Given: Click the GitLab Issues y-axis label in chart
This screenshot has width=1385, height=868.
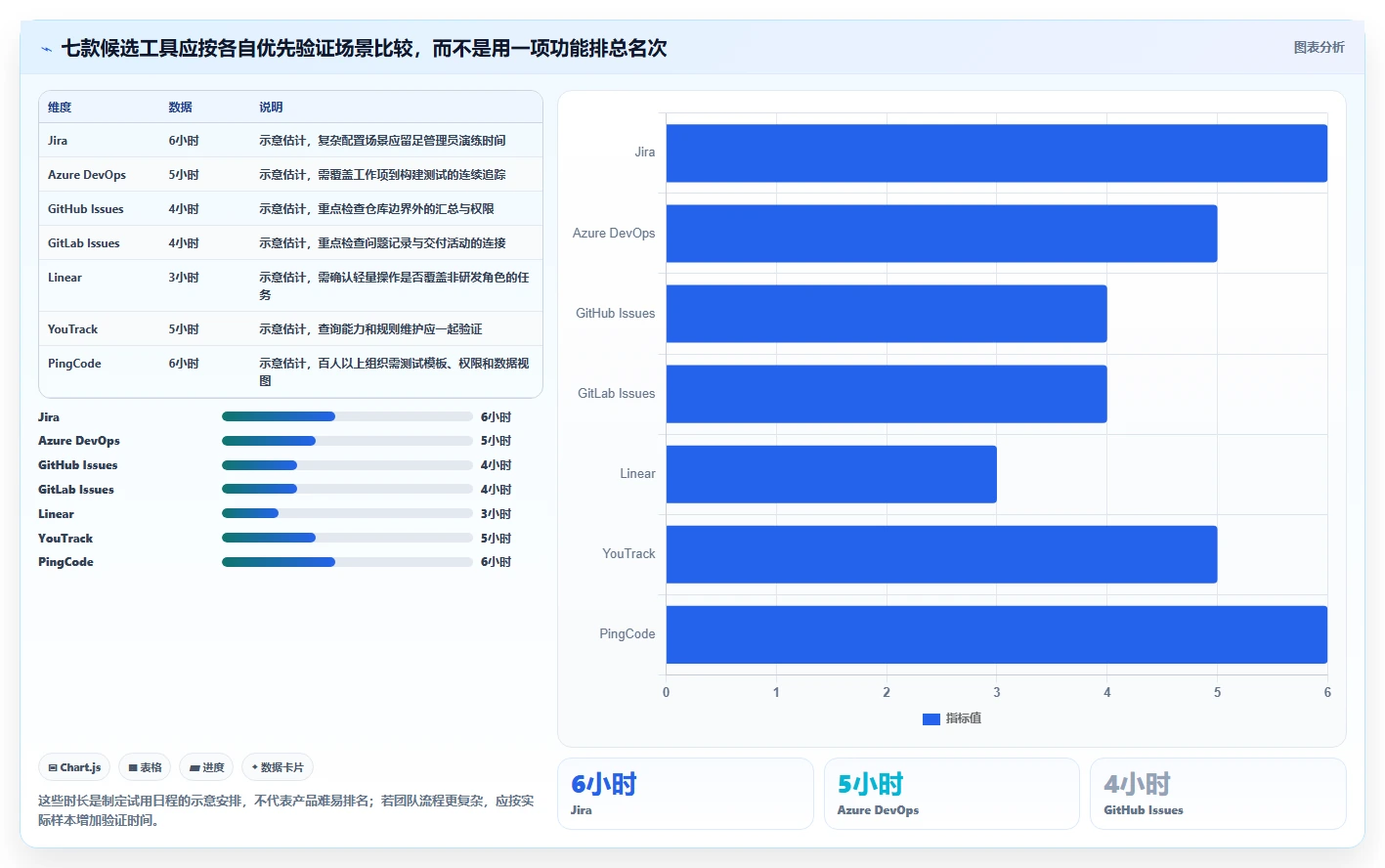Looking at the screenshot, I should (617, 394).
